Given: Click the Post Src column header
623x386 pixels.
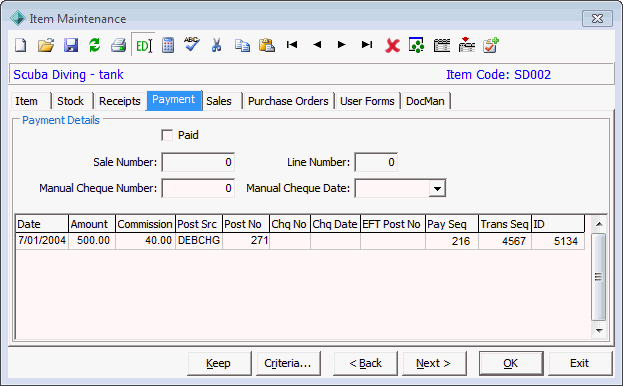Looking at the screenshot, I should pos(199,224).
